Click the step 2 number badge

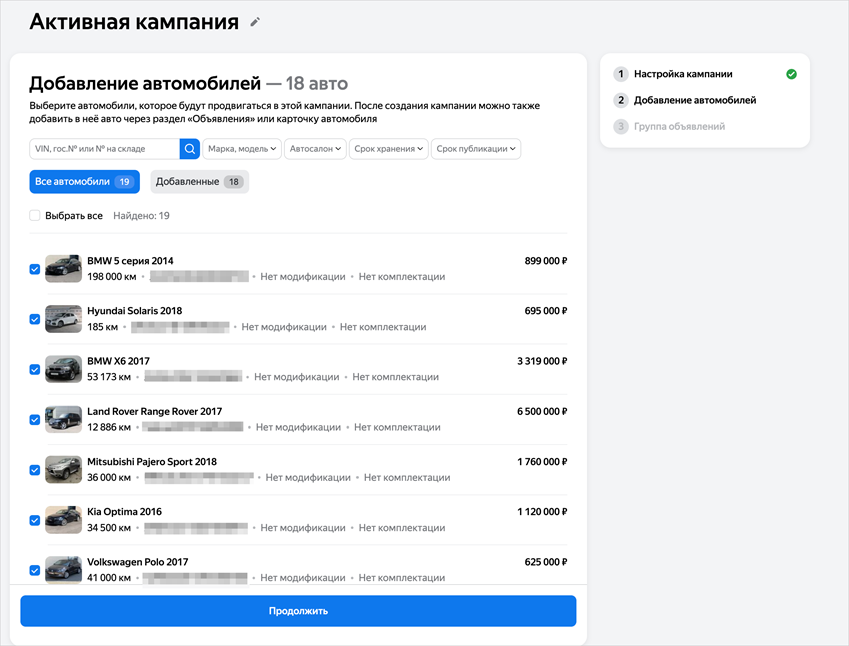coord(621,100)
